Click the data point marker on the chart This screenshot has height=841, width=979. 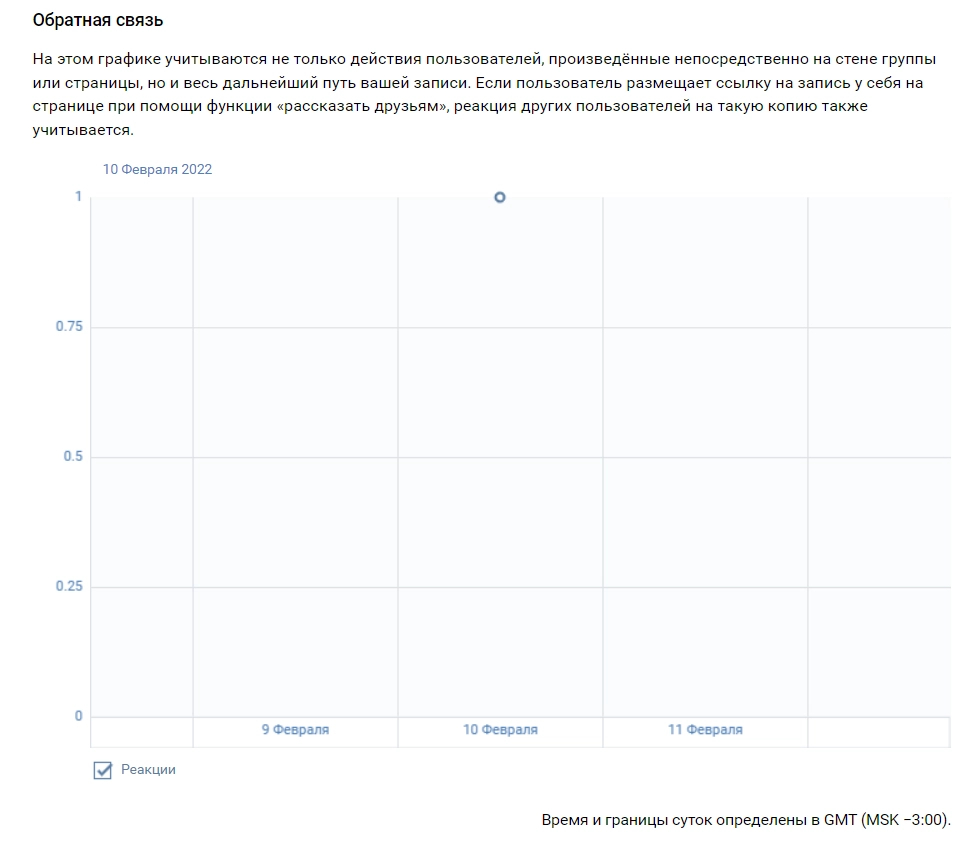pos(500,197)
